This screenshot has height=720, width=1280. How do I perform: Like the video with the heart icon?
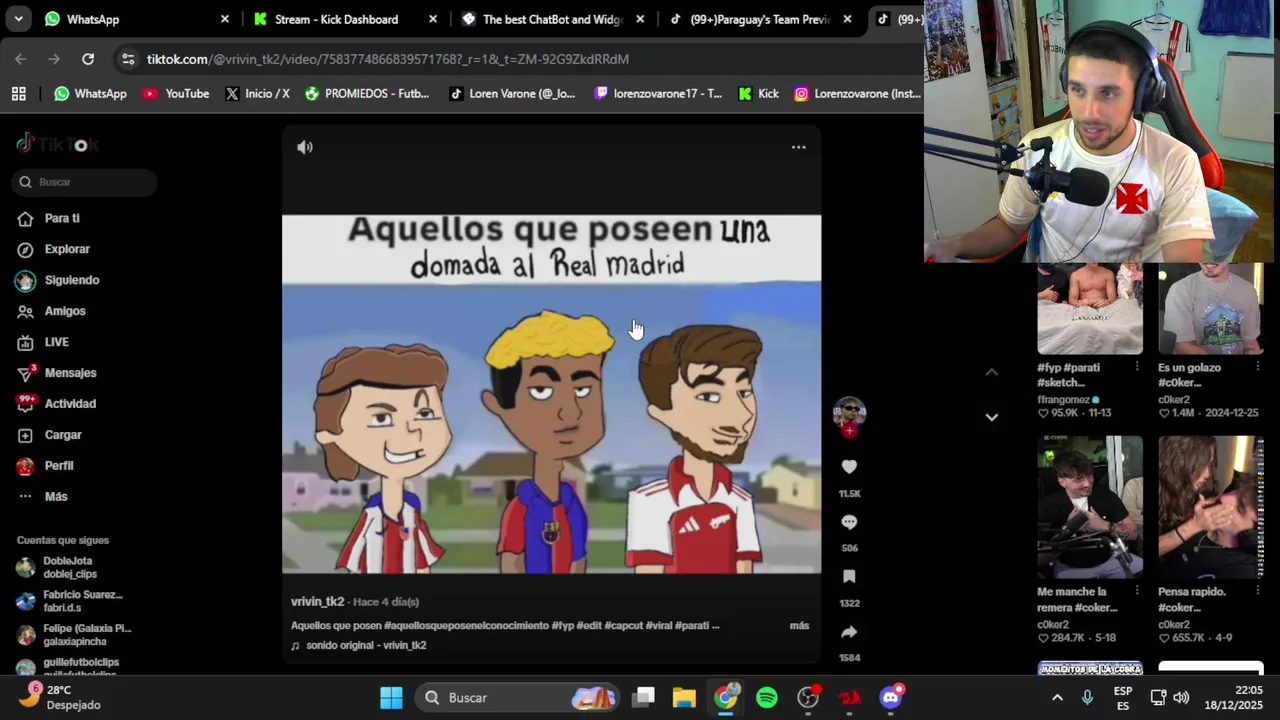[849, 467]
